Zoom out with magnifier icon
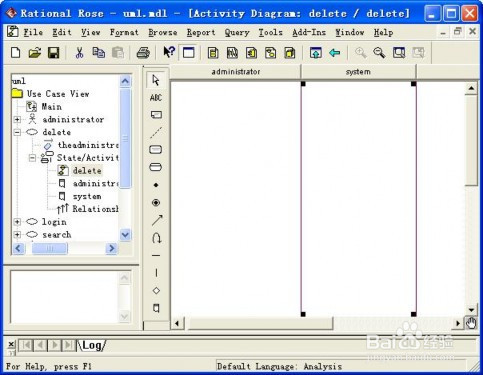Viewport: 483px width, 375px height. (379, 53)
